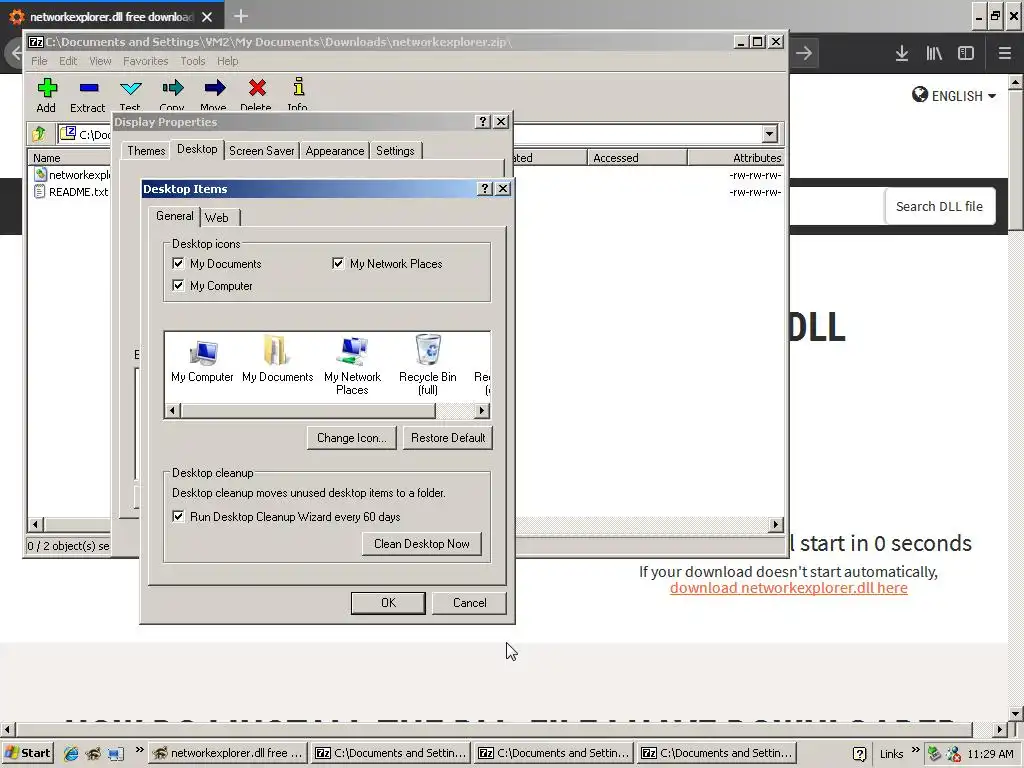Image resolution: width=1024 pixels, height=768 pixels.
Task: Click the Display Properties title bar help button
Action: [x=483, y=122]
